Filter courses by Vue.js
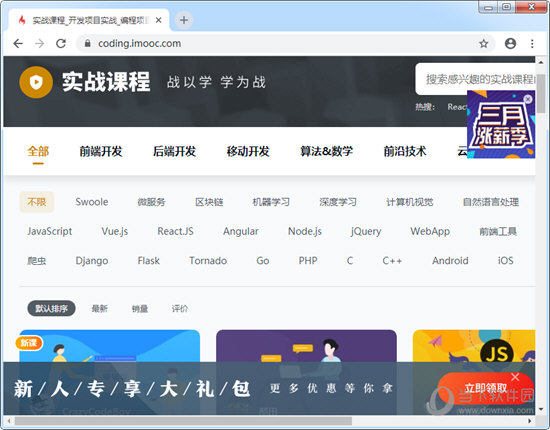Screen dimensions: 550x430 115,231
